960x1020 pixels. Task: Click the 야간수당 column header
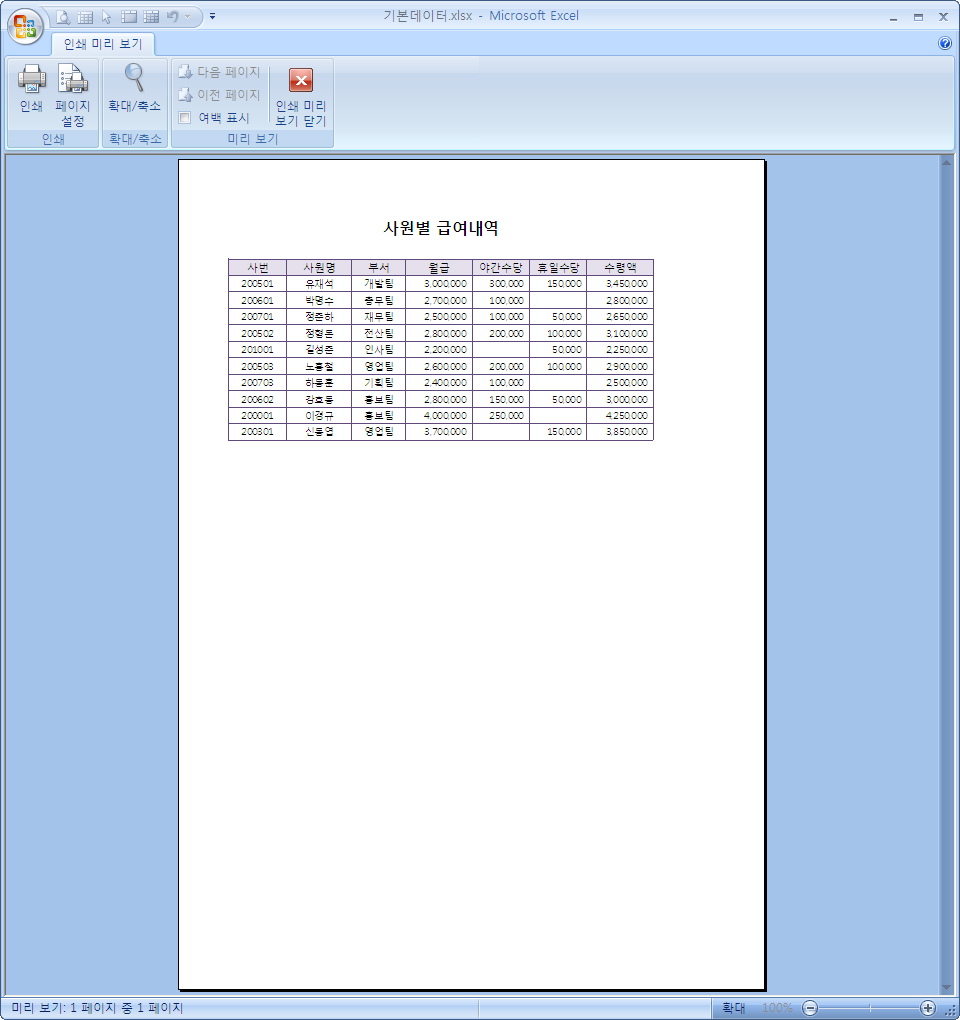pos(501,267)
